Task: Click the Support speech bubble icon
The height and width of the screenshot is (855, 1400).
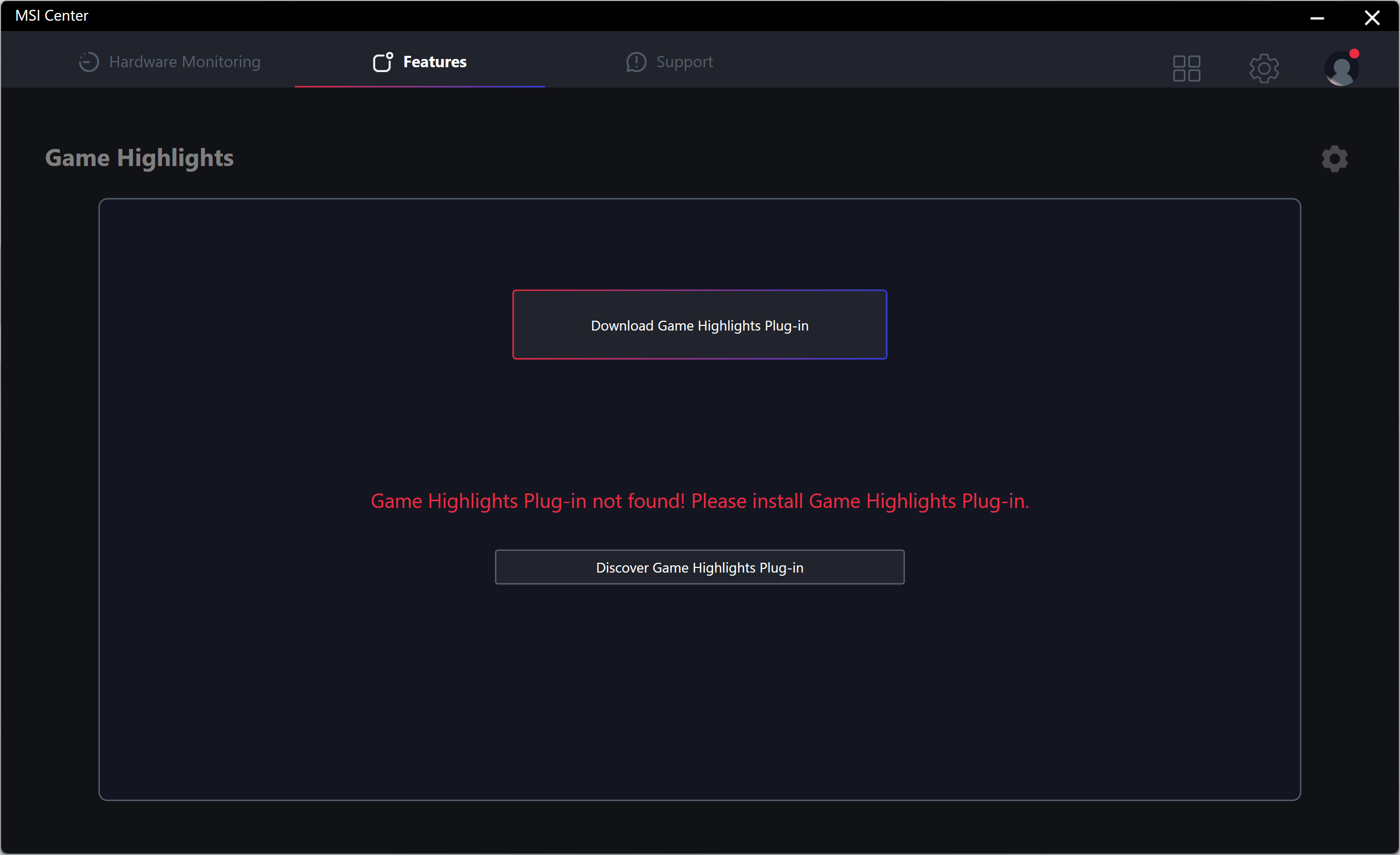Action: tap(636, 62)
